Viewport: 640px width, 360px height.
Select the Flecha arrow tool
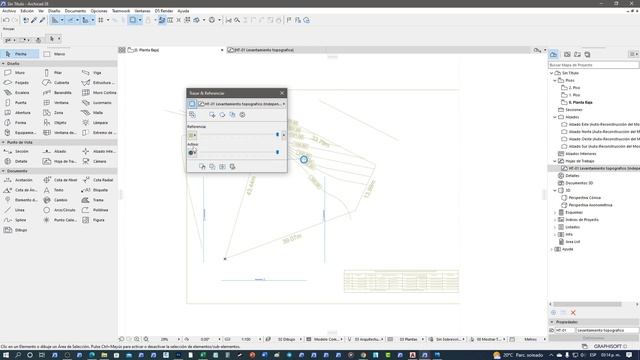pos(20,54)
